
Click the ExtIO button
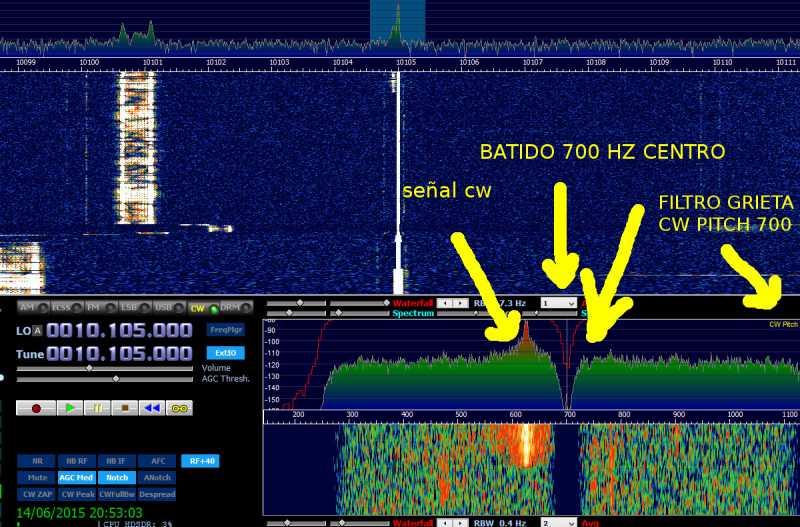coord(225,353)
